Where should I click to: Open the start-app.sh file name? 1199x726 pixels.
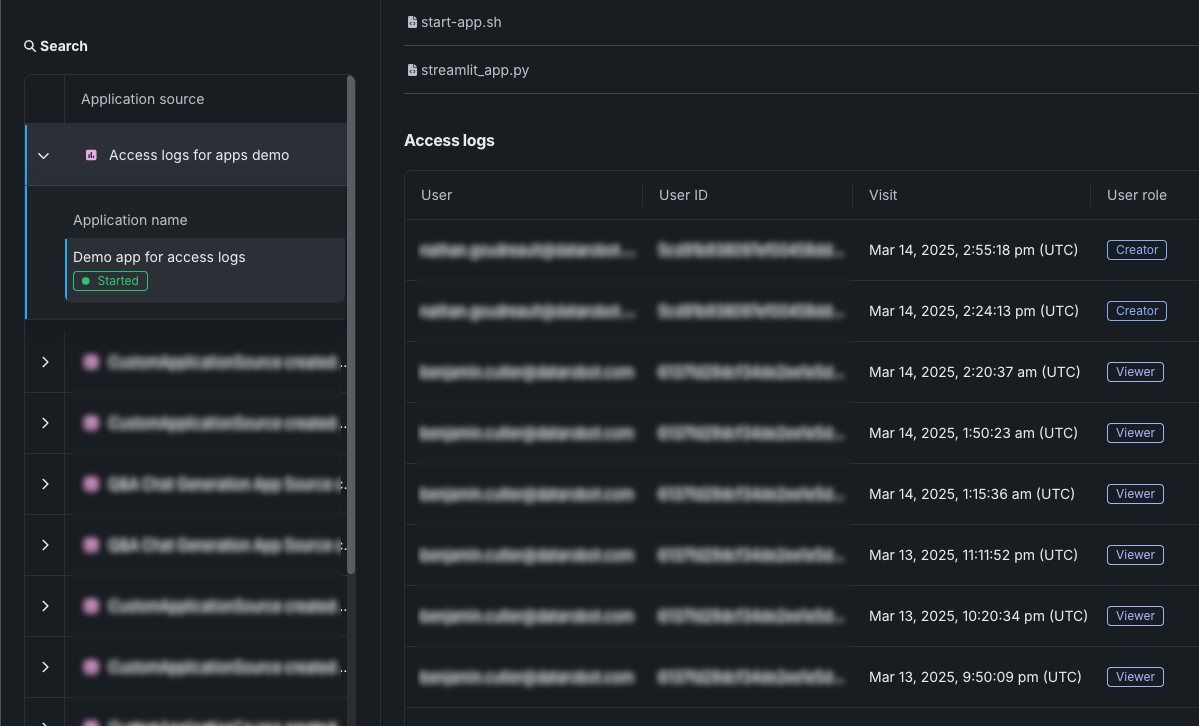pyautogui.click(x=461, y=22)
